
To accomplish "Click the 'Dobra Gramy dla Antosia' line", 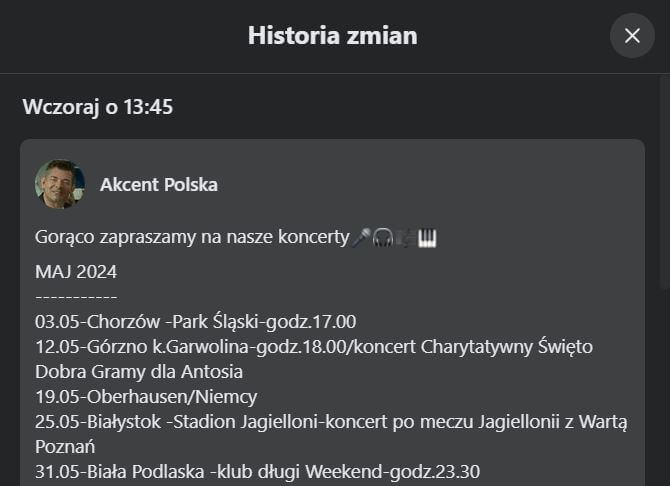I will 139,372.
